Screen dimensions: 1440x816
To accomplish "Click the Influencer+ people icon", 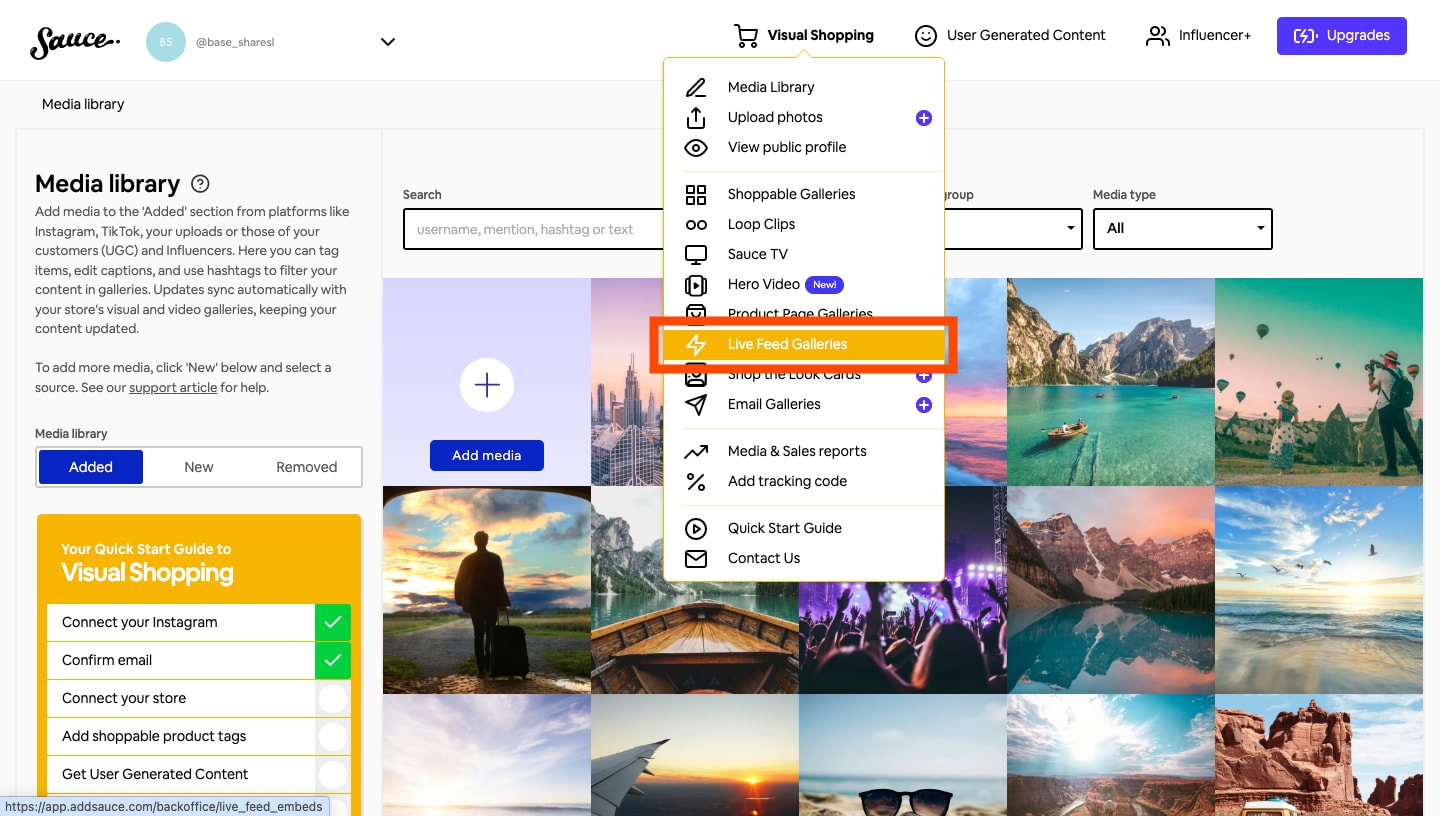I will click(1158, 36).
